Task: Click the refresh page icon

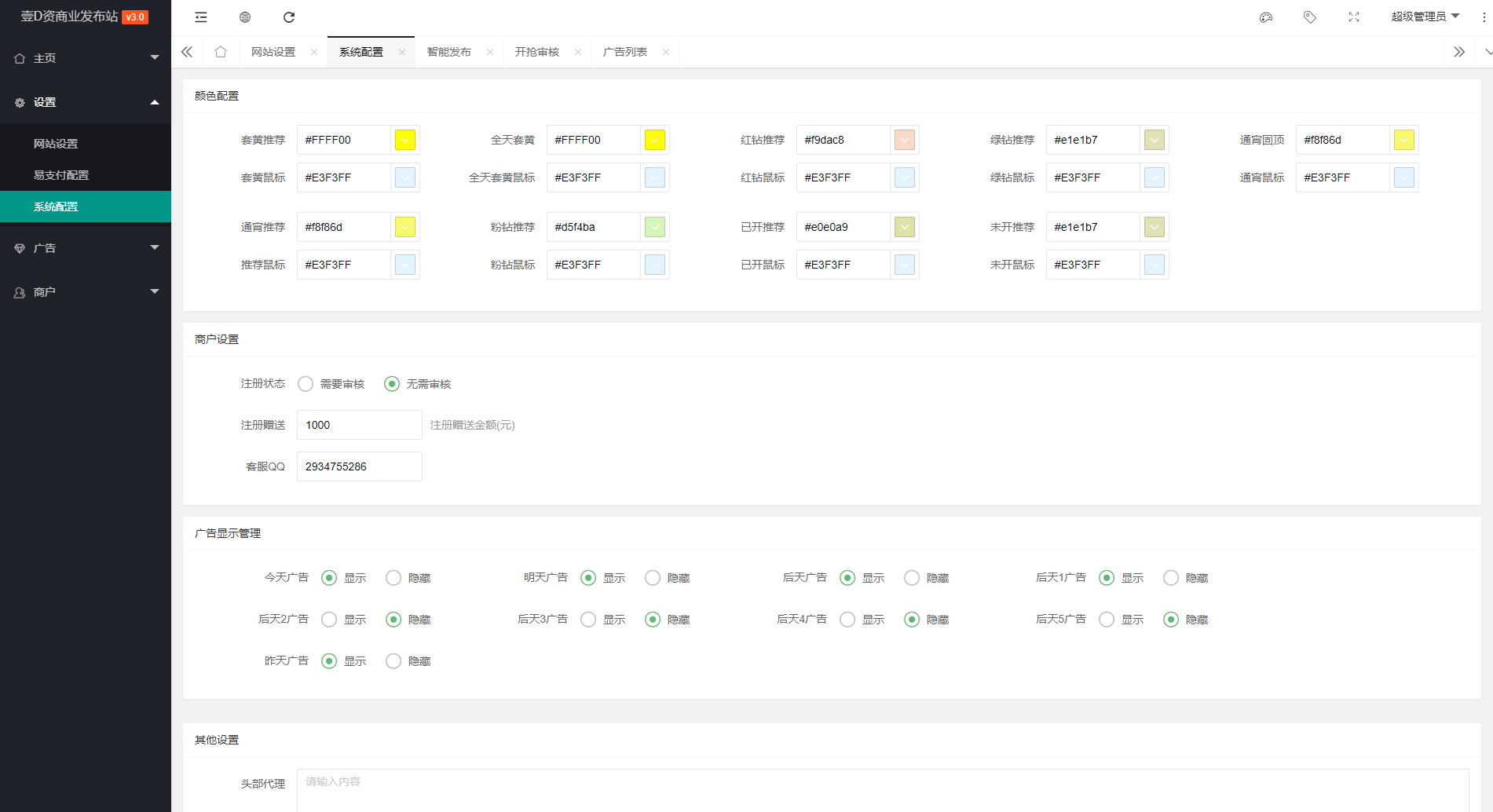Action: [289, 17]
